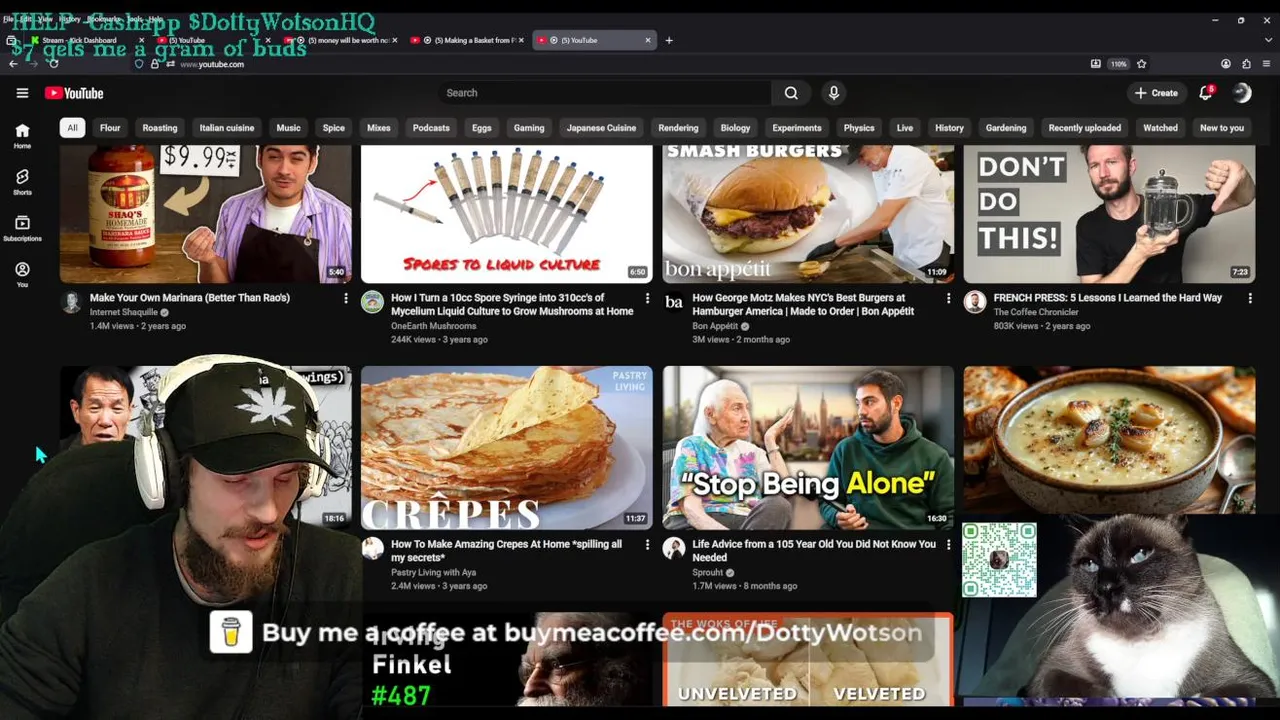Image resolution: width=1280 pixels, height=720 pixels.
Task: Click the YouTube logo
Action: 74,93
